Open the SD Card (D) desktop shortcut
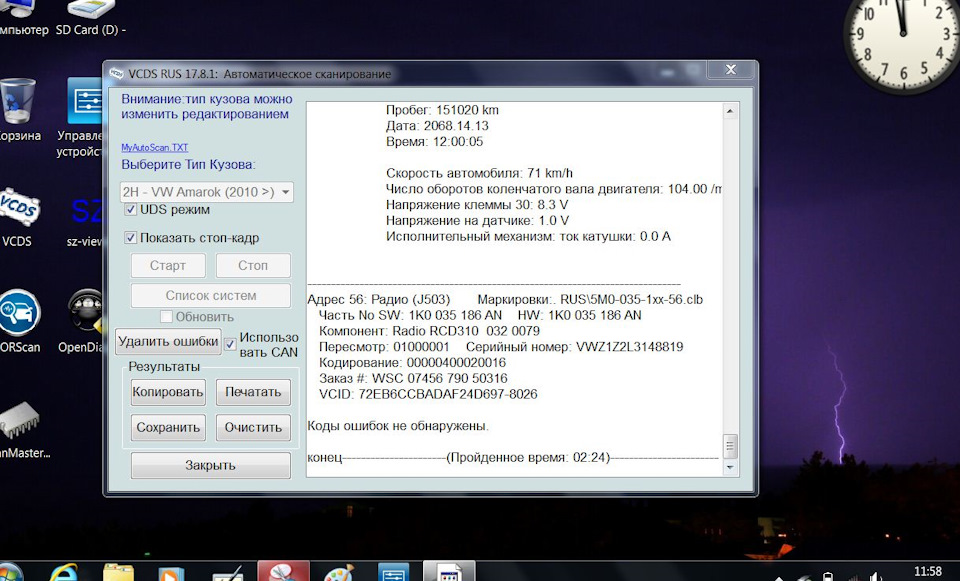Image resolution: width=960 pixels, height=581 pixels. [x=91, y=9]
